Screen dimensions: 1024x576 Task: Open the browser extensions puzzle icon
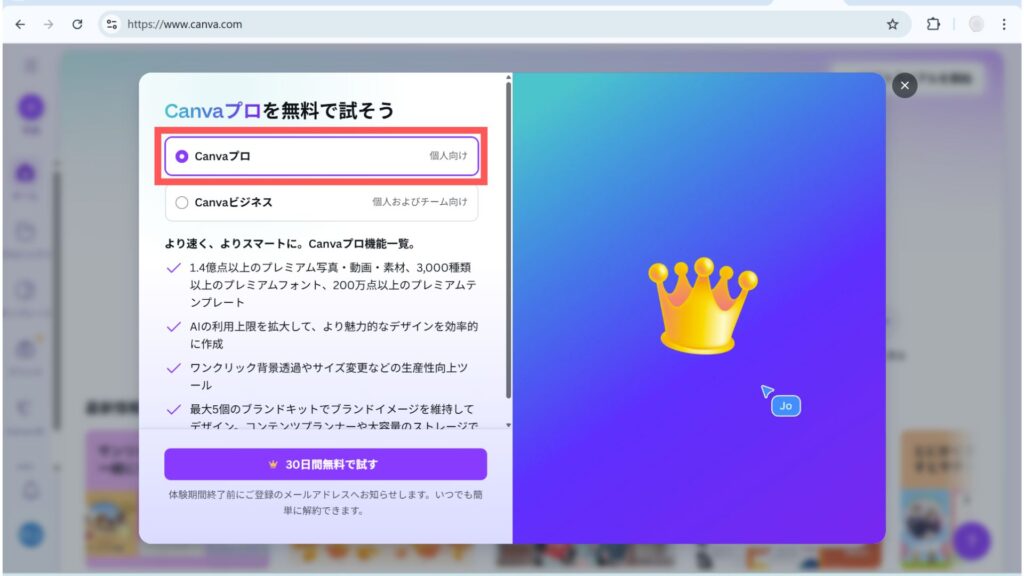click(x=934, y=24)
